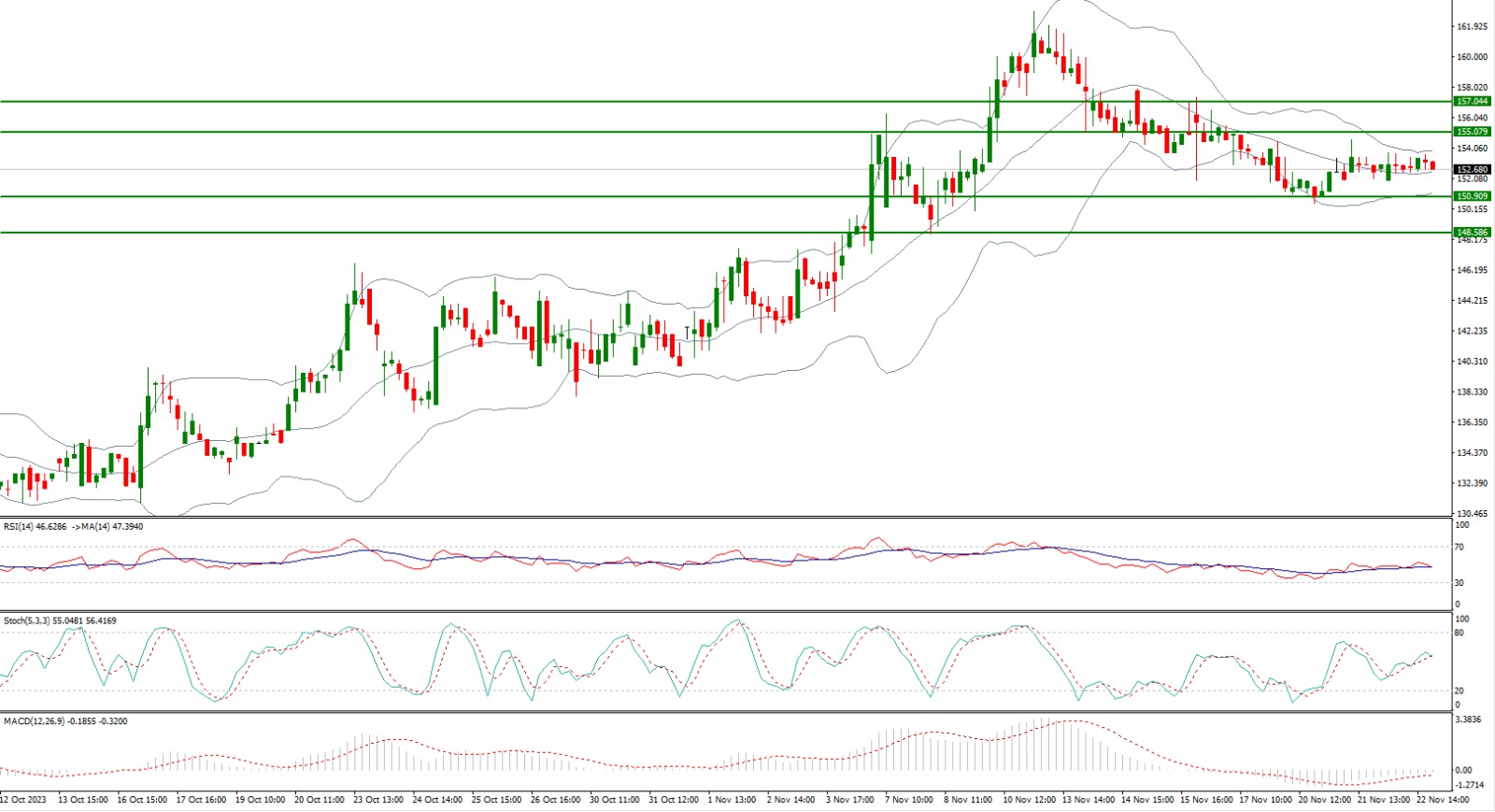The image size is (1495, 812).
Task: Select the 155.079 horizontal line price tag
Action: coord(1472,132)
